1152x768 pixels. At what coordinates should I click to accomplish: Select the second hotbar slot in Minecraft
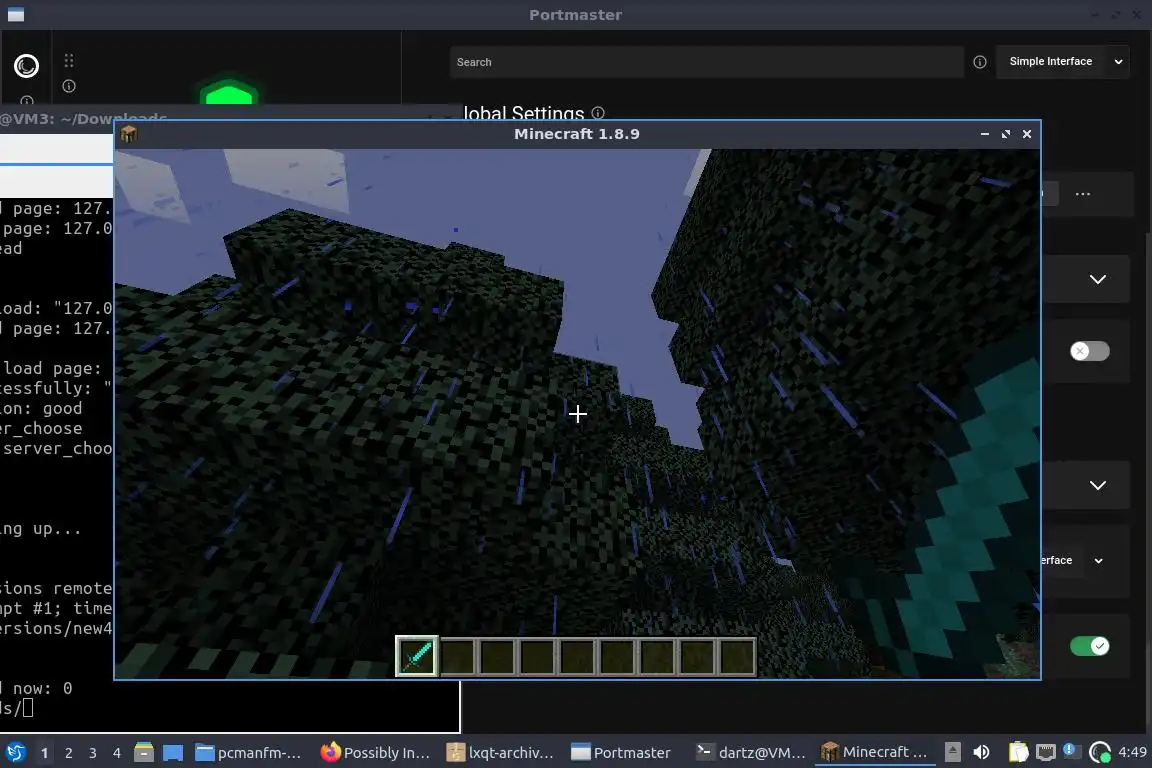[x=458, y=656]
